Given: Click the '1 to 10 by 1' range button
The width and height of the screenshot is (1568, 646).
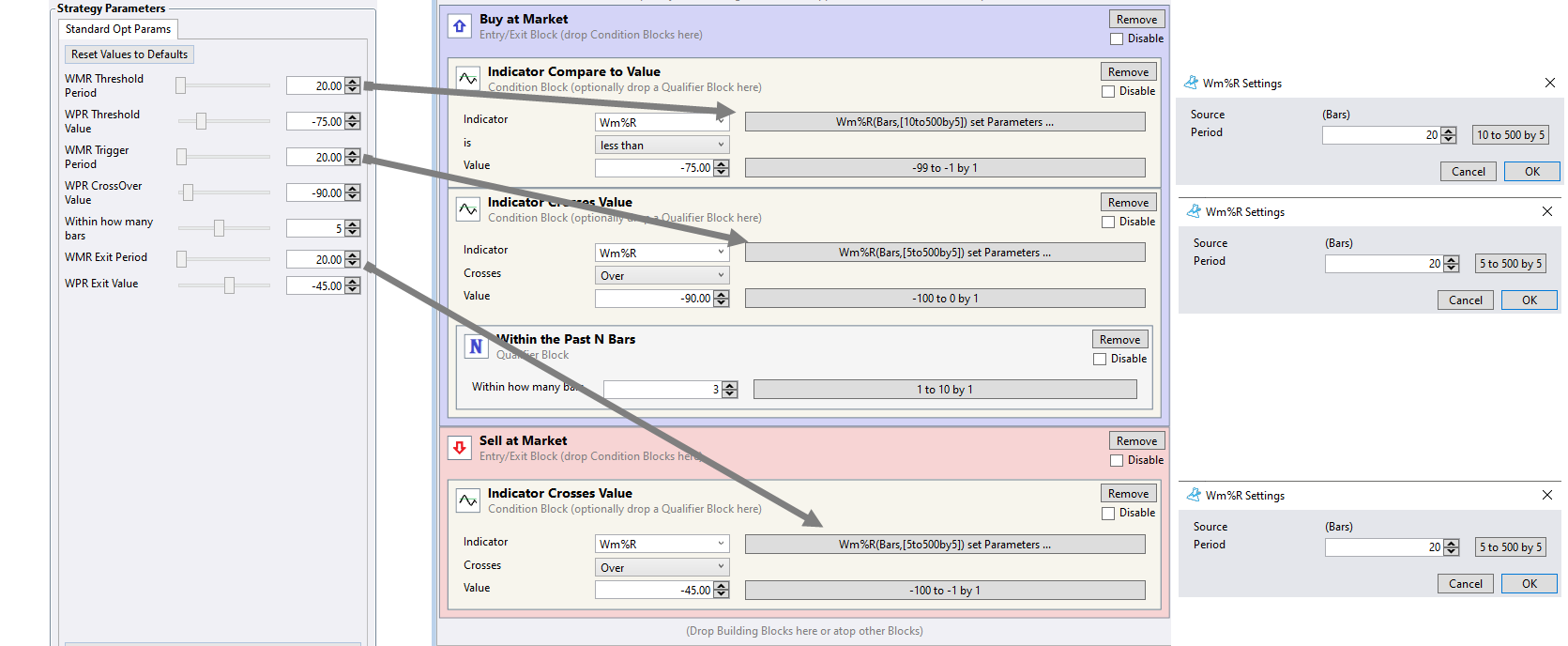Looking at the screenshot, I should click(x=945, y=389).
